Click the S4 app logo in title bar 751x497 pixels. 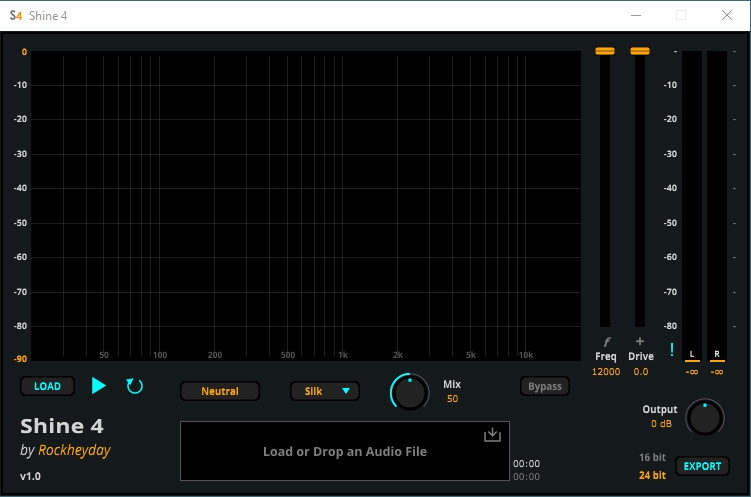pos(15,15)
